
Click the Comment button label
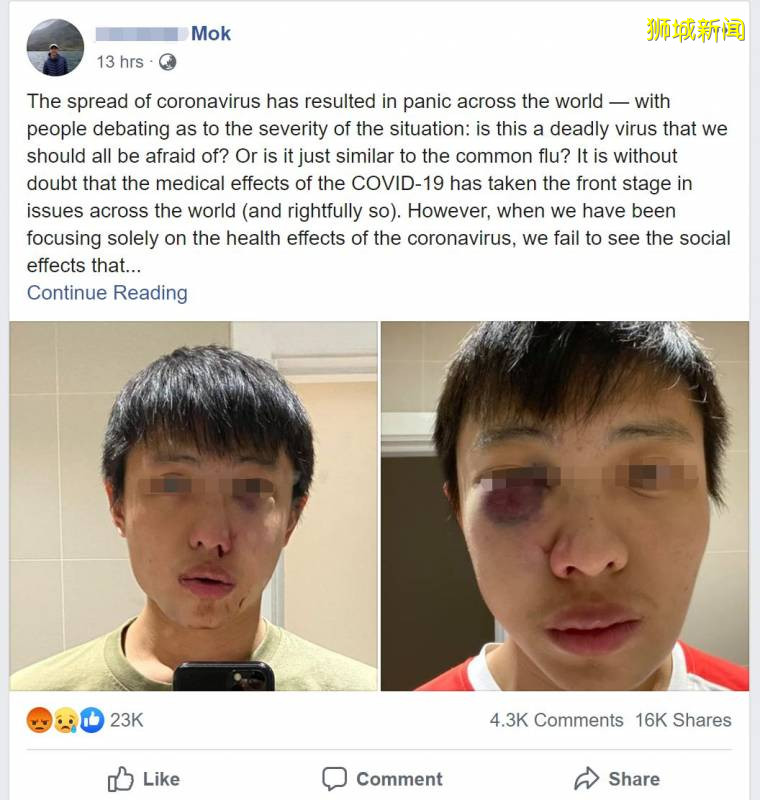point(399,779)
